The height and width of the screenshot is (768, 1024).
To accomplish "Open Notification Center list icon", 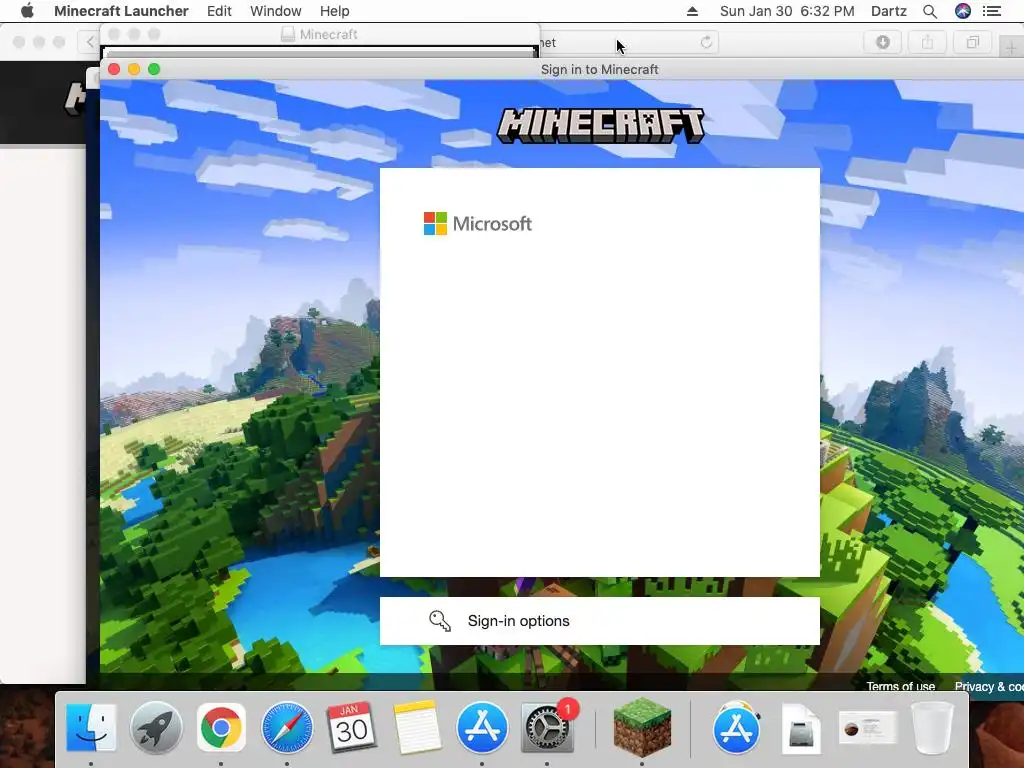I will click(x=992, y=11).
